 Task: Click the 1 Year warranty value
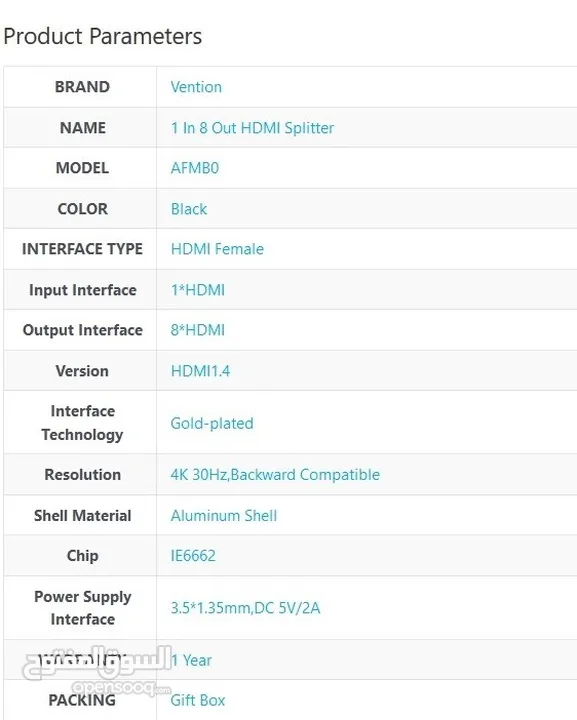(191, 660)
